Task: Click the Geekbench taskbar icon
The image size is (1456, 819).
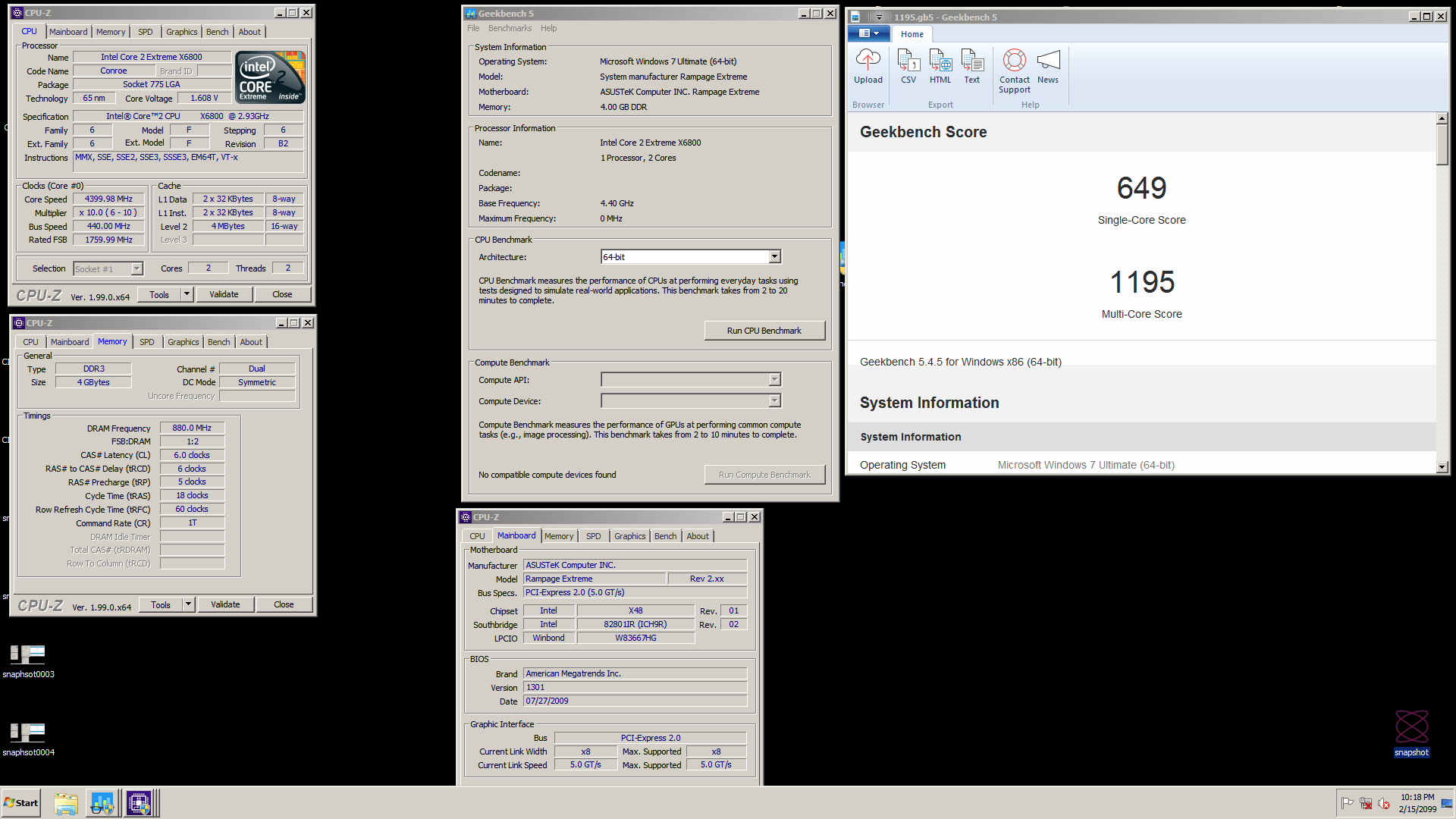Action: pos(102,803)
